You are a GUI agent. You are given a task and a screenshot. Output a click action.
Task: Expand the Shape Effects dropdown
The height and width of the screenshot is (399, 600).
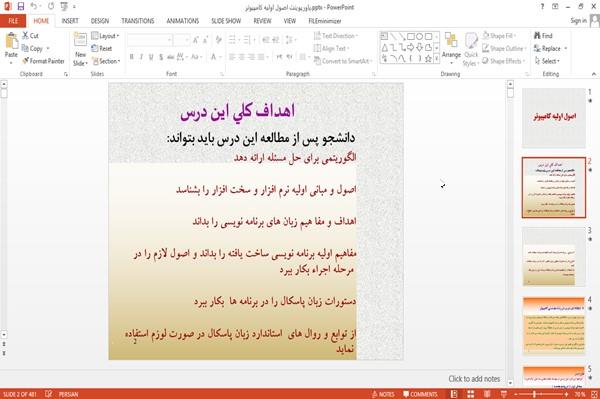pyautogui.click(x=504, y=61)
